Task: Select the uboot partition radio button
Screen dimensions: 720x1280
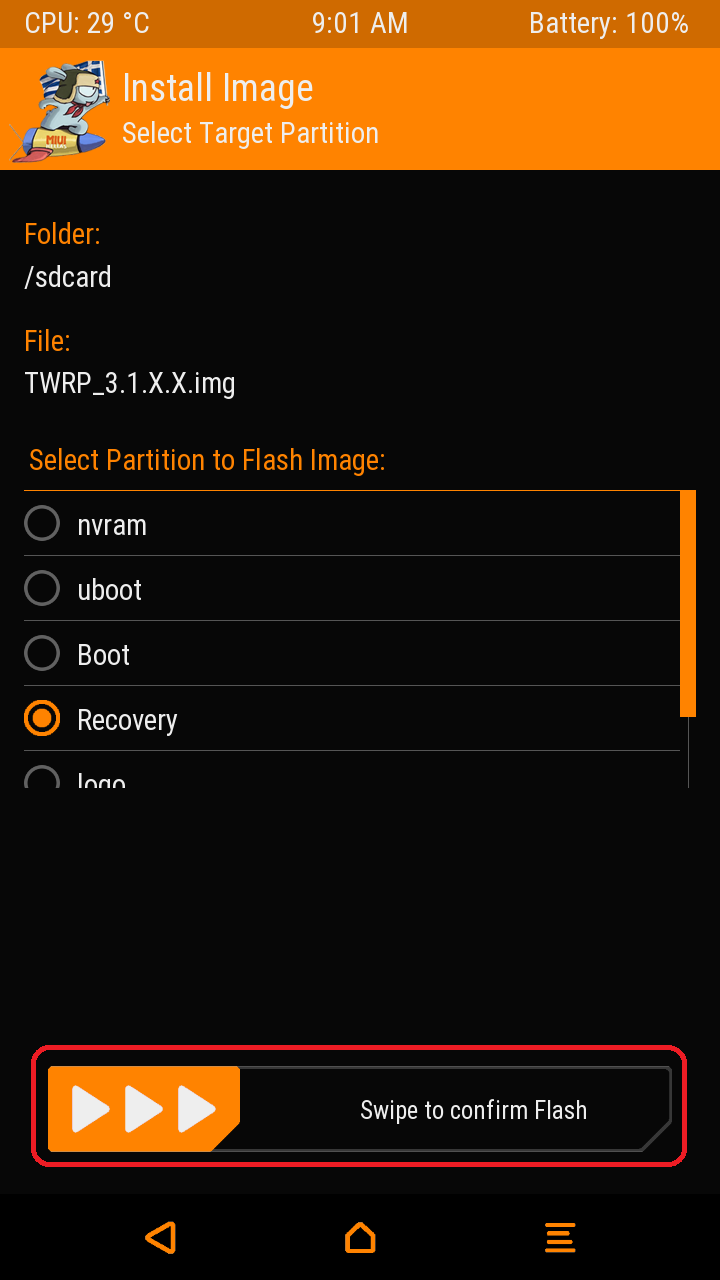Action: (x=42, y=588)
